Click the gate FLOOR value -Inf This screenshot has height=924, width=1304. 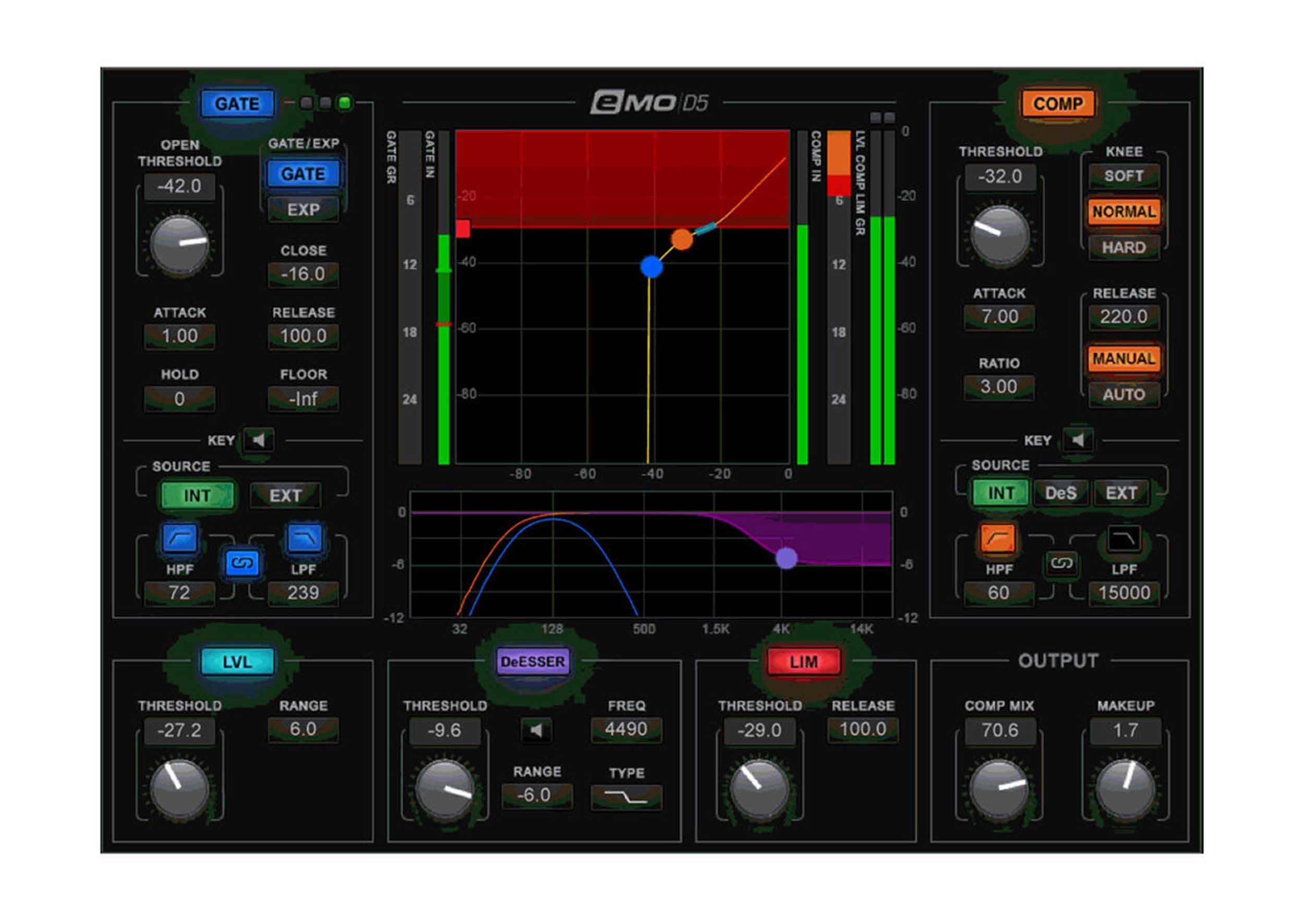tap(303, 398)
